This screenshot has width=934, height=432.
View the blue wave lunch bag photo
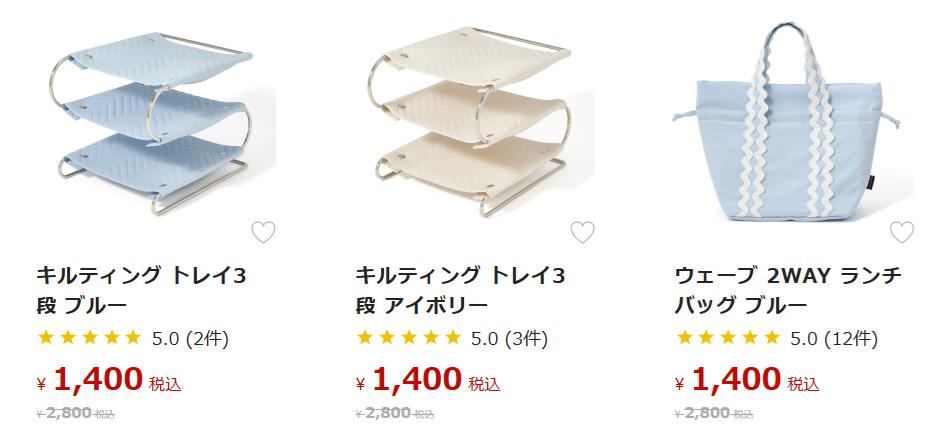[794, 125]
